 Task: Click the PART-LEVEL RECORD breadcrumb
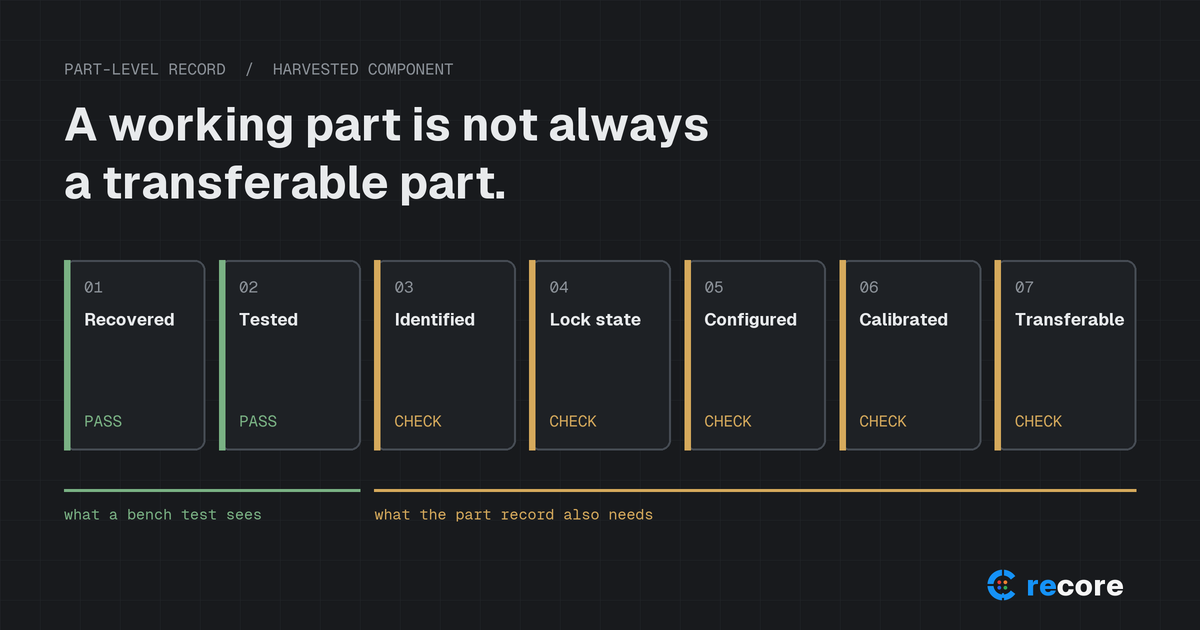click(145, 69)
